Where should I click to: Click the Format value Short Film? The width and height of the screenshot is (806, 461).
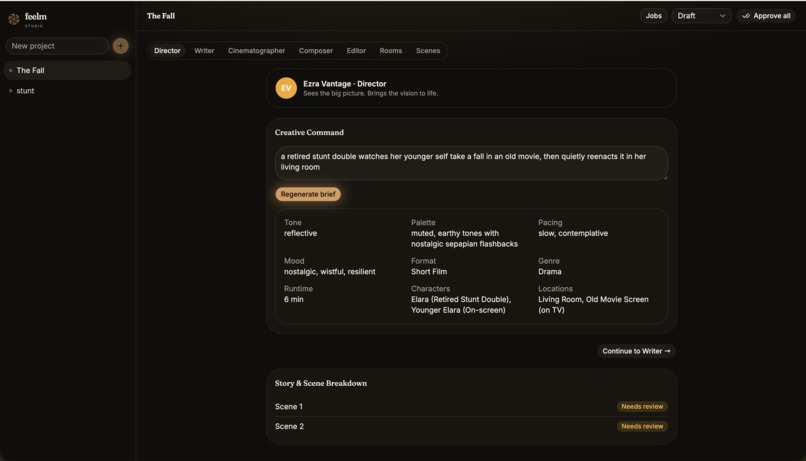429,272
